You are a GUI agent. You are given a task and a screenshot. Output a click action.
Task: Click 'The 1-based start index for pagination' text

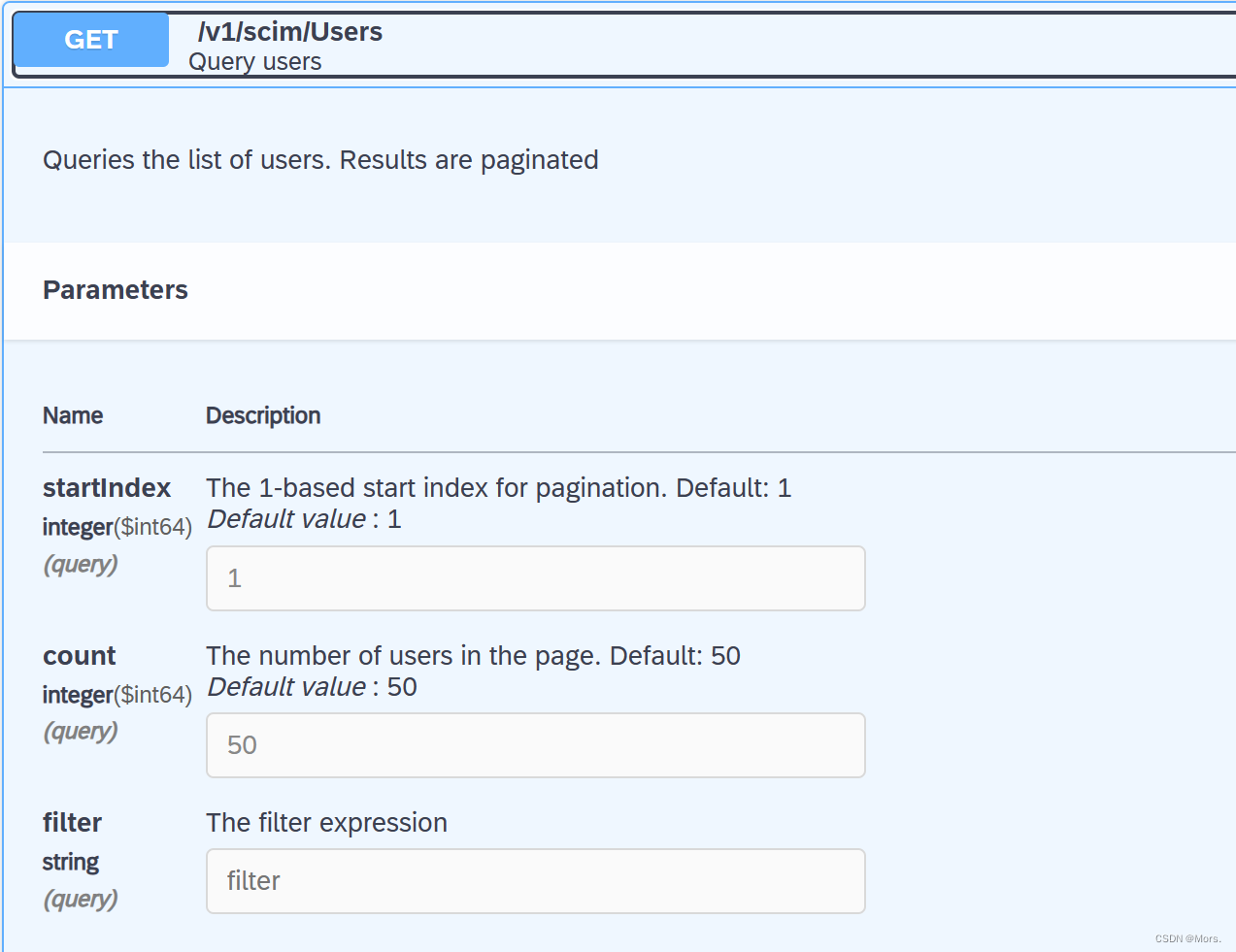[x=499, y=487]
